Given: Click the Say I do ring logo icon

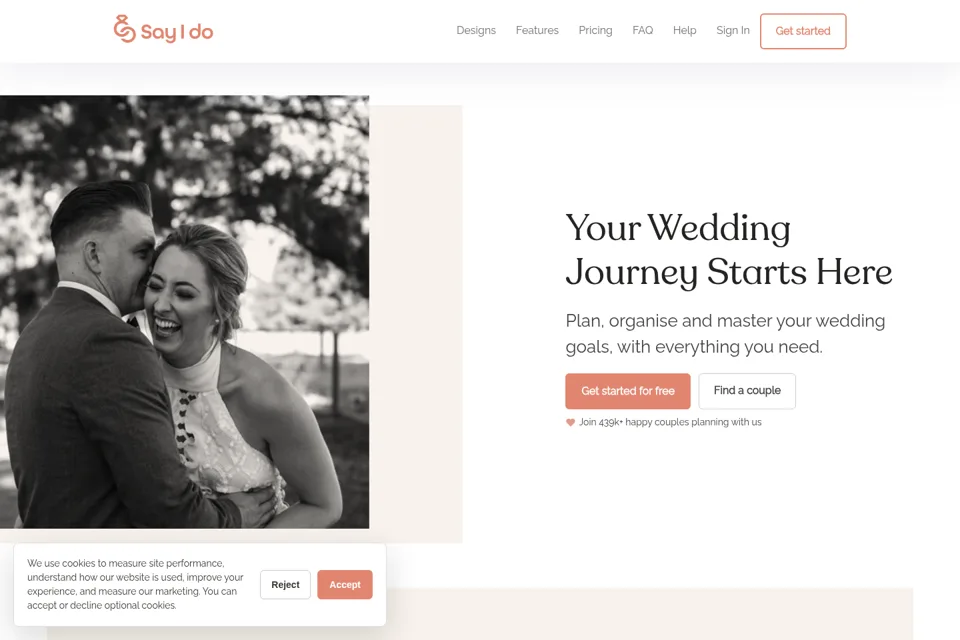Looking at the screenshot, I should (x=124, y=29).
